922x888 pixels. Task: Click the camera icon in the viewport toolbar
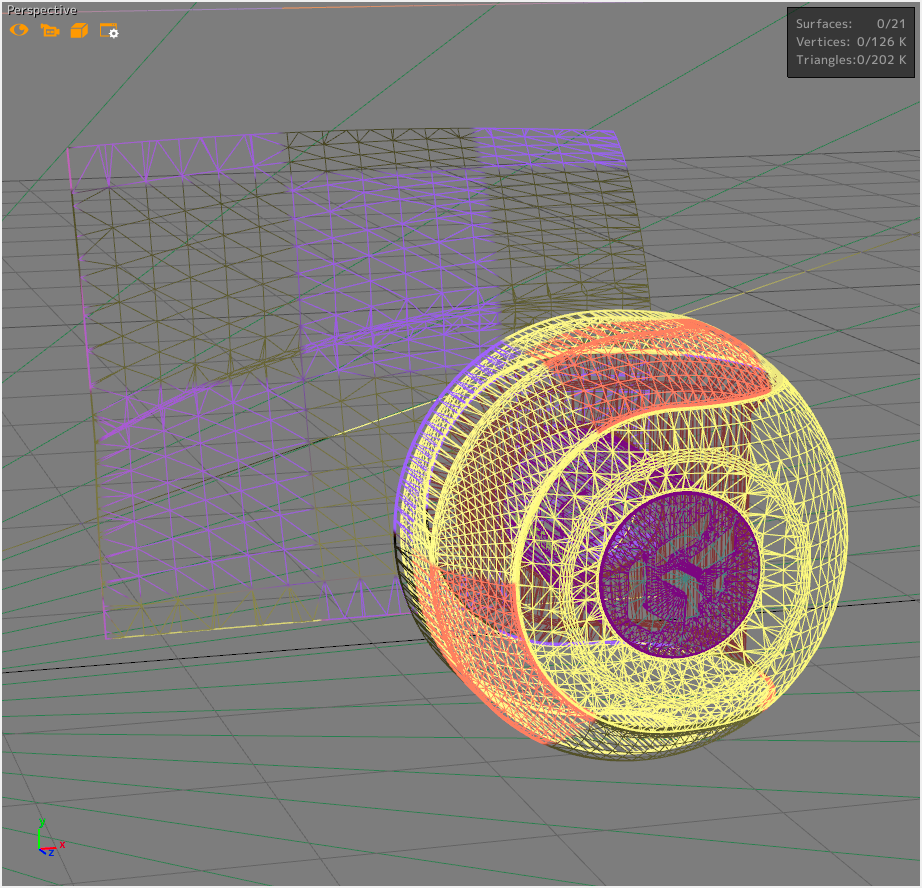click(x=50, y=31)
